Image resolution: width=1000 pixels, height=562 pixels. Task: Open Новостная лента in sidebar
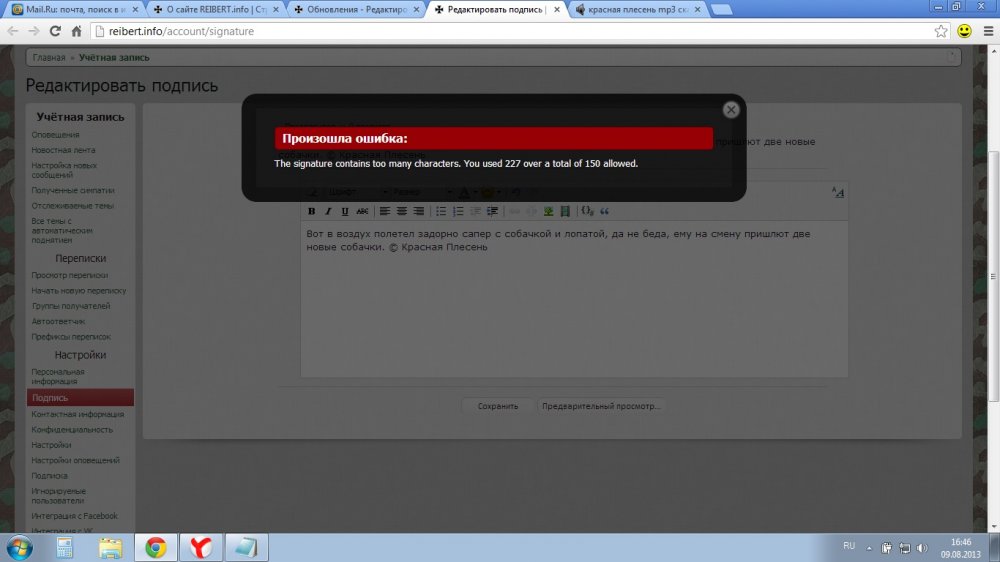(63, 150)
